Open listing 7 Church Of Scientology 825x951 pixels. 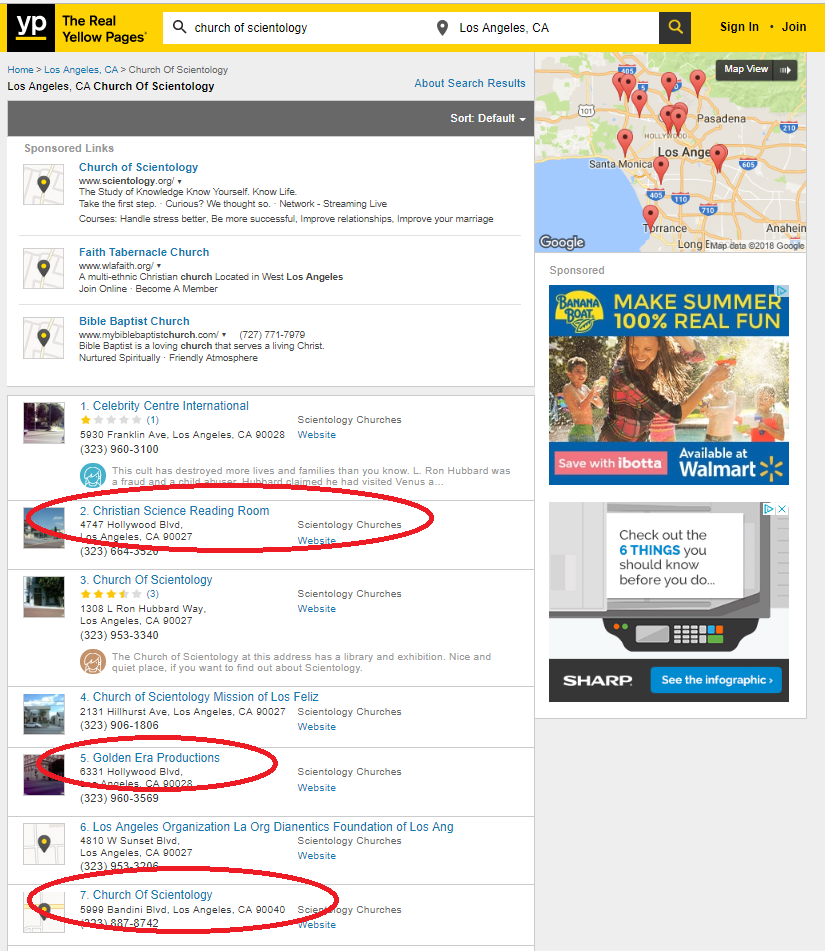[x=146, y=895]
